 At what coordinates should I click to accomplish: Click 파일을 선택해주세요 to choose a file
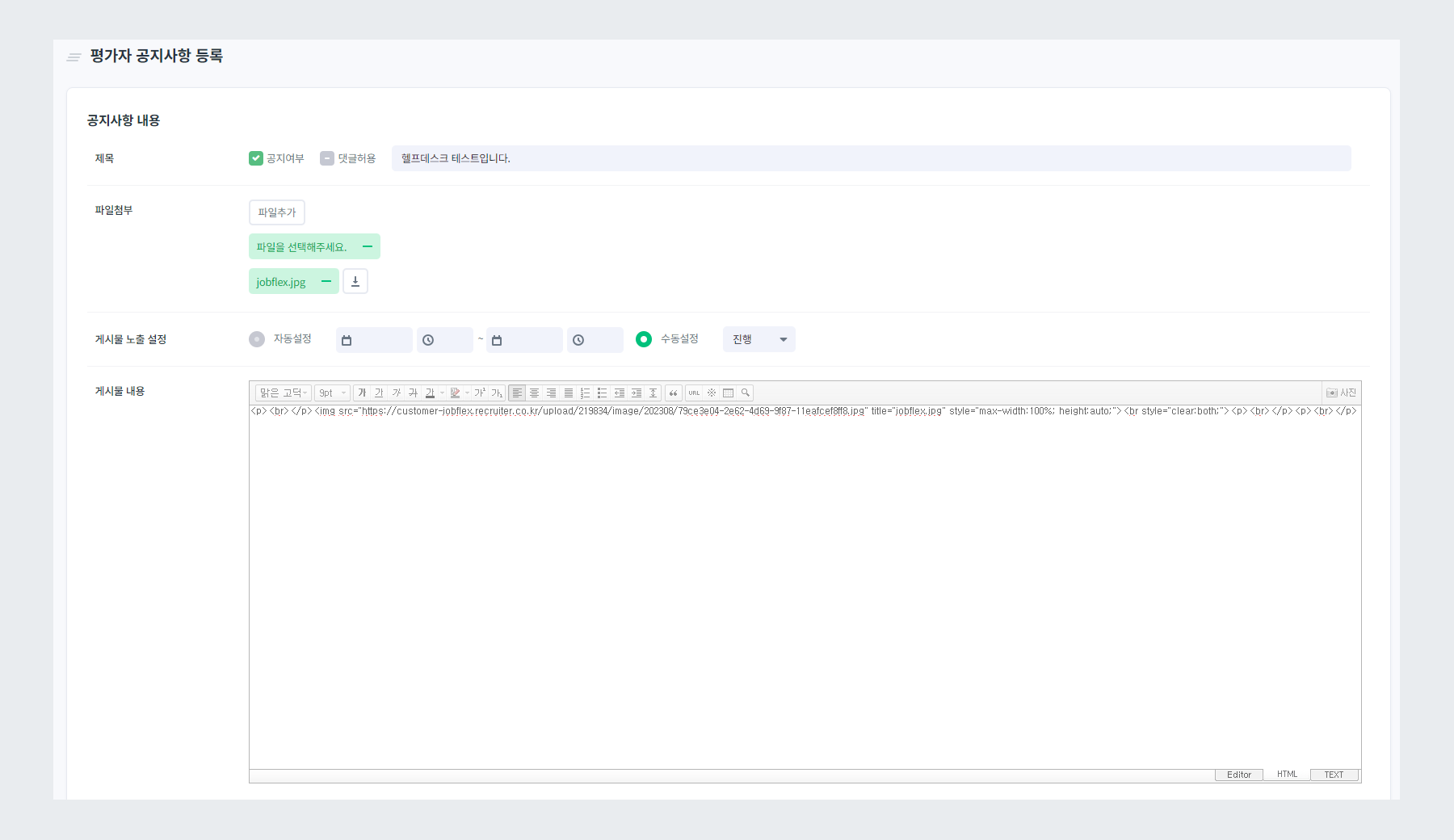pos(301,247)
